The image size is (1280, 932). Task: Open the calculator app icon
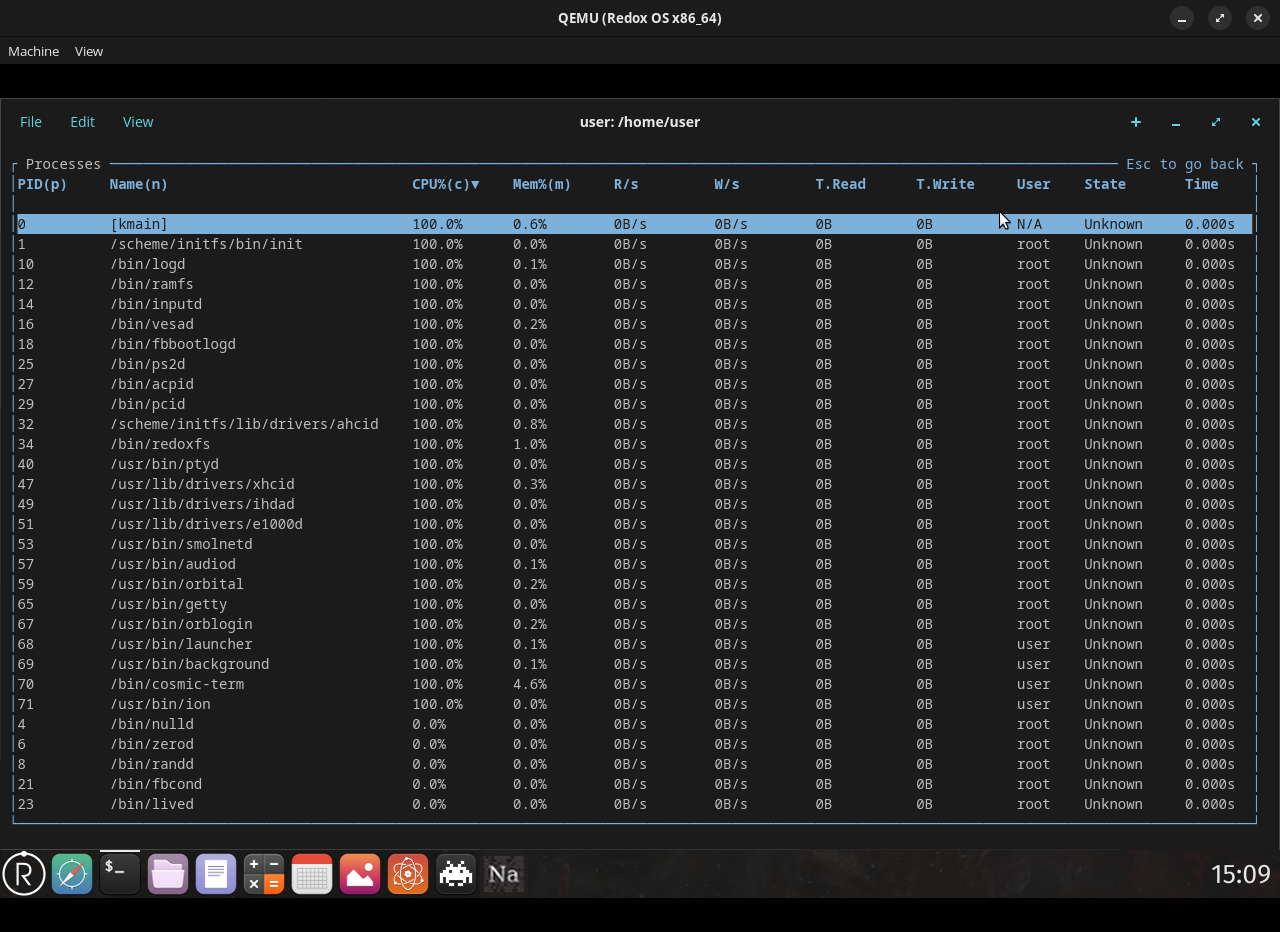(x=264, y=874)
